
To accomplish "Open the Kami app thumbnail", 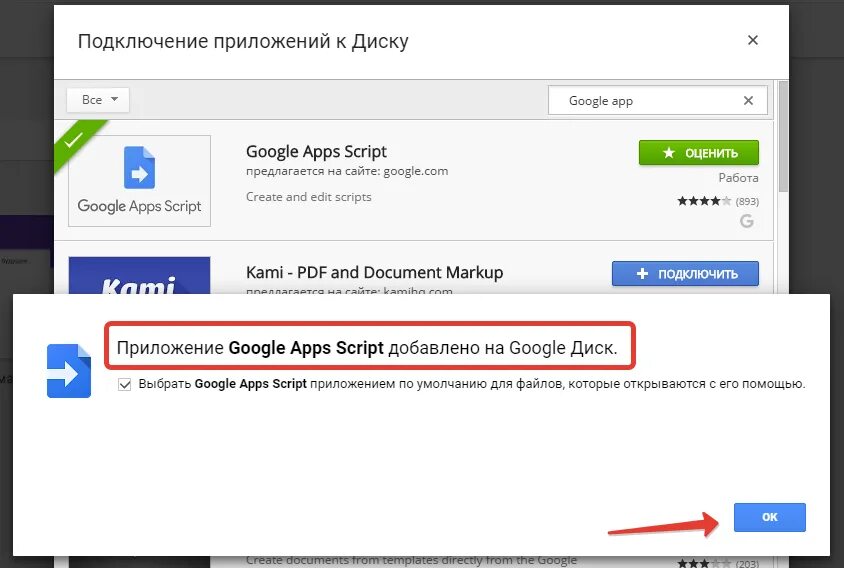I will pyautogui.click(x=139, y=276).
